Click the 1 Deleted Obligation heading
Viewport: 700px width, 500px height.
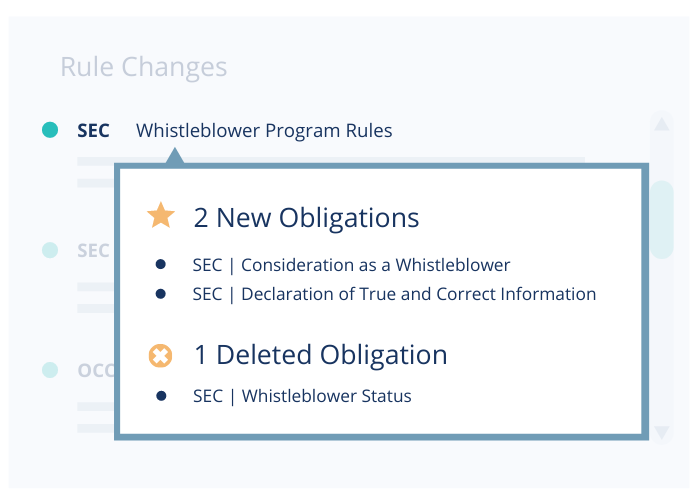pyautogui.click(x=321, y=355)
